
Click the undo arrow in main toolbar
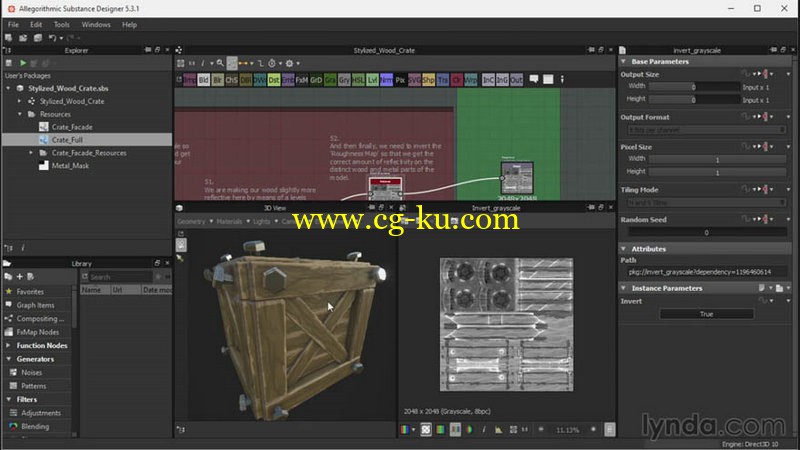[52, 38]
